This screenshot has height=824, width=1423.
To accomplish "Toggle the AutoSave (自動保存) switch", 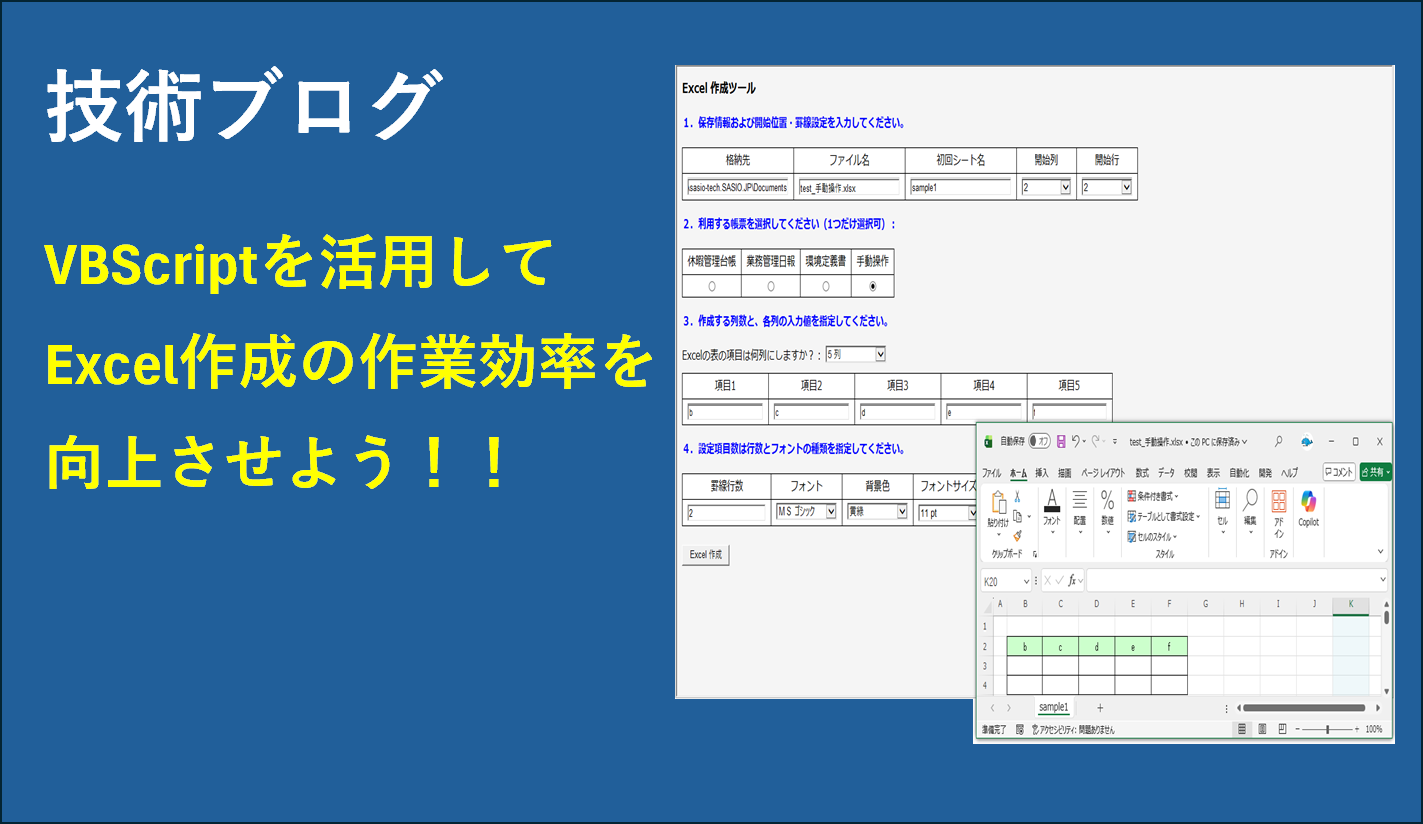I will coord(1040,441).
